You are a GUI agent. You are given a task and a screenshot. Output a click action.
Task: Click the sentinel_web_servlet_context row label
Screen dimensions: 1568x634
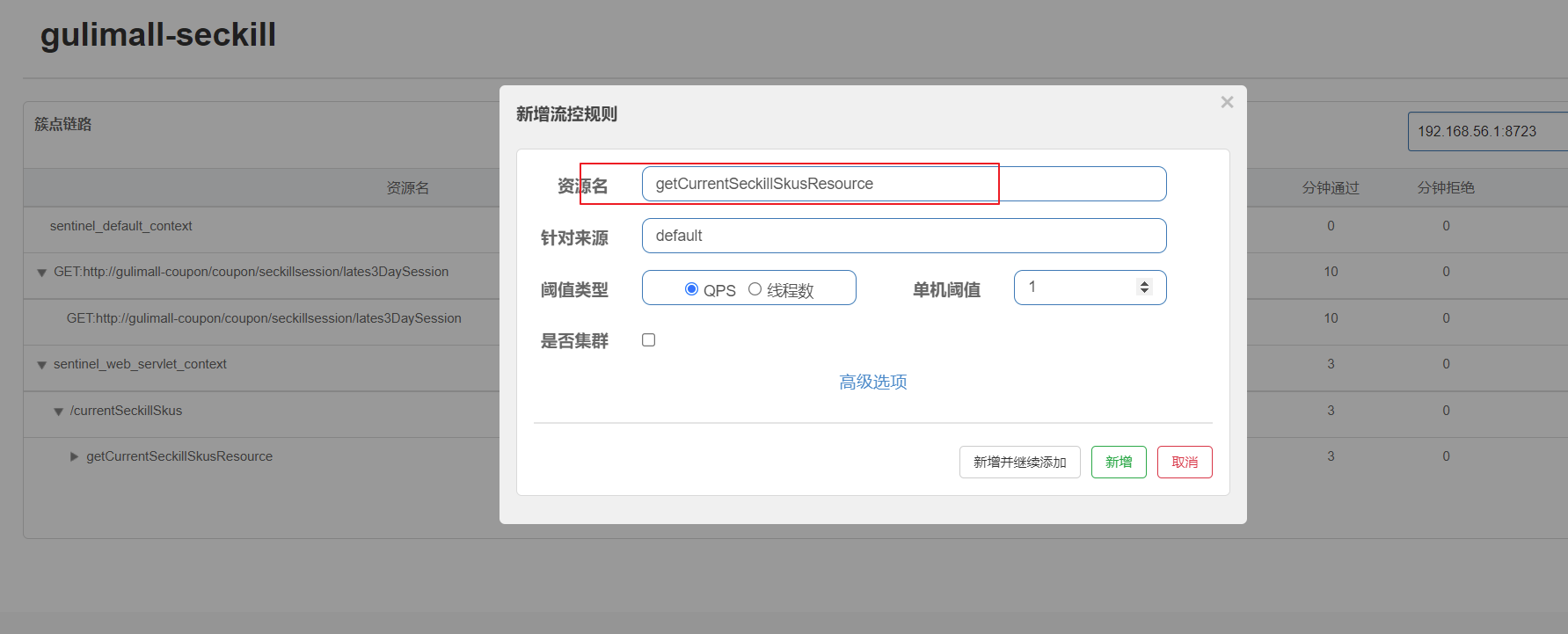coord(140,364)
